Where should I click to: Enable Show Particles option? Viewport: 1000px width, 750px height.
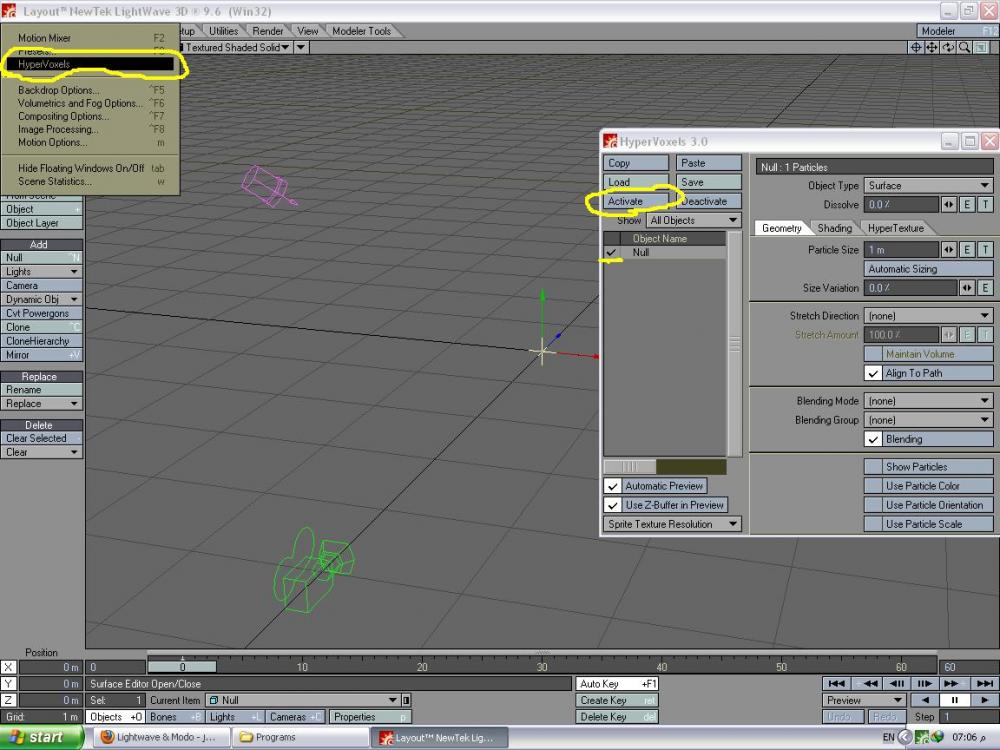(x=929, y=467)
